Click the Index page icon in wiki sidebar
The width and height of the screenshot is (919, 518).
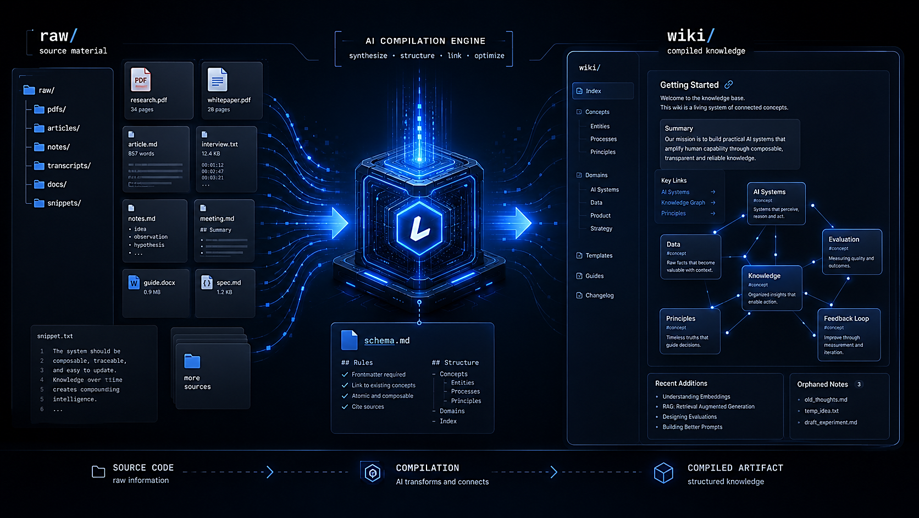click(580, 91)
